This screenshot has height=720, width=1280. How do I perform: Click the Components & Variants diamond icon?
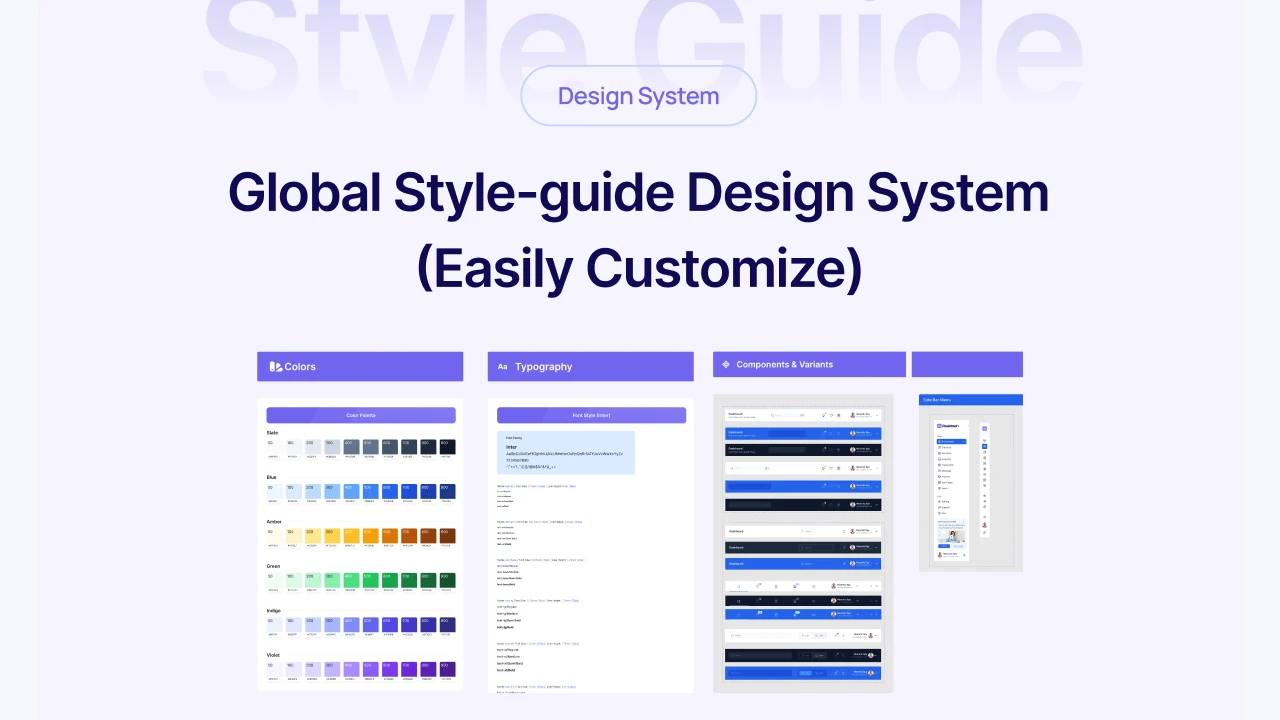click(726, 365)
